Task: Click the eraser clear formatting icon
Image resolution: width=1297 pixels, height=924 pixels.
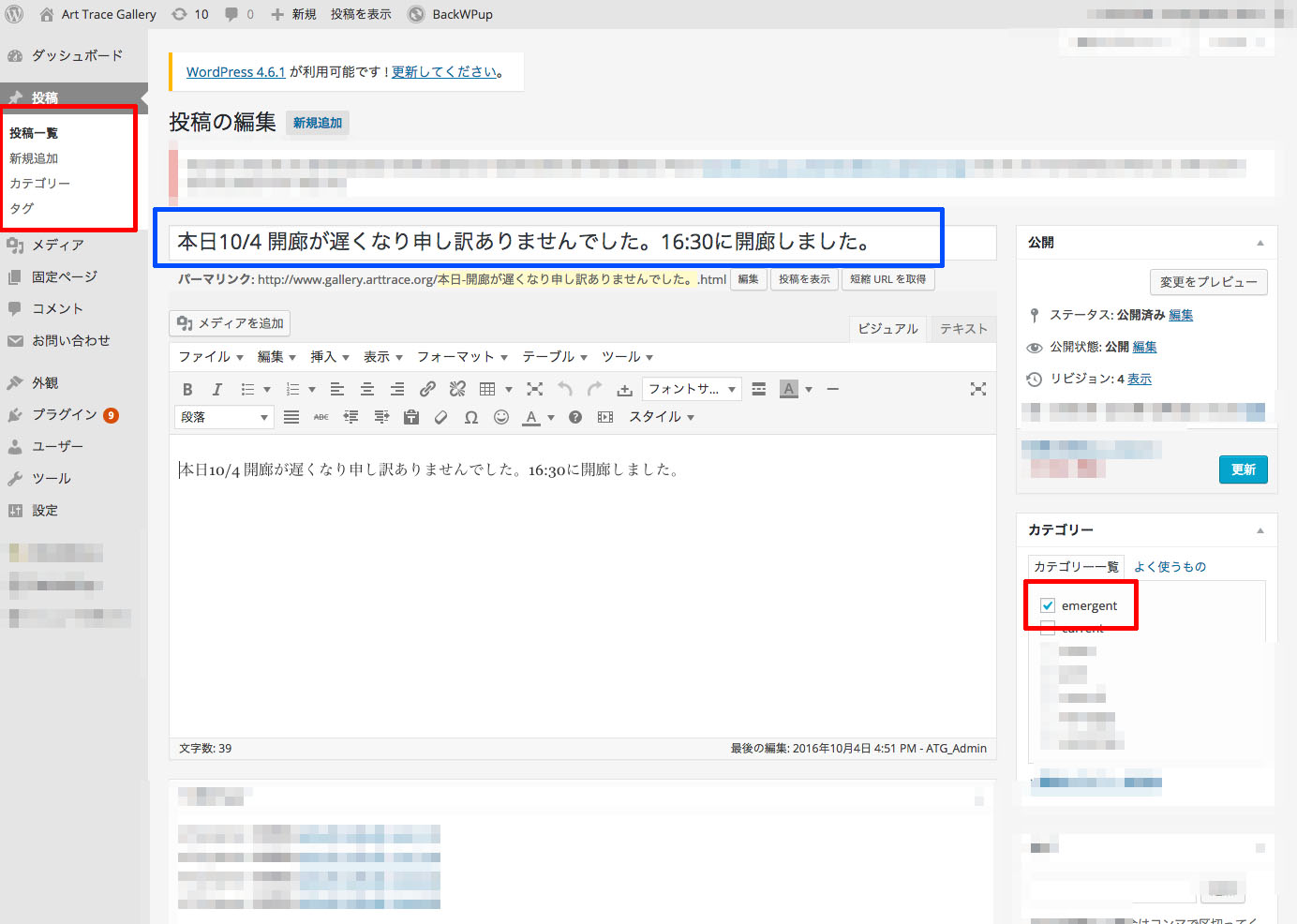Action: [441, 418]
